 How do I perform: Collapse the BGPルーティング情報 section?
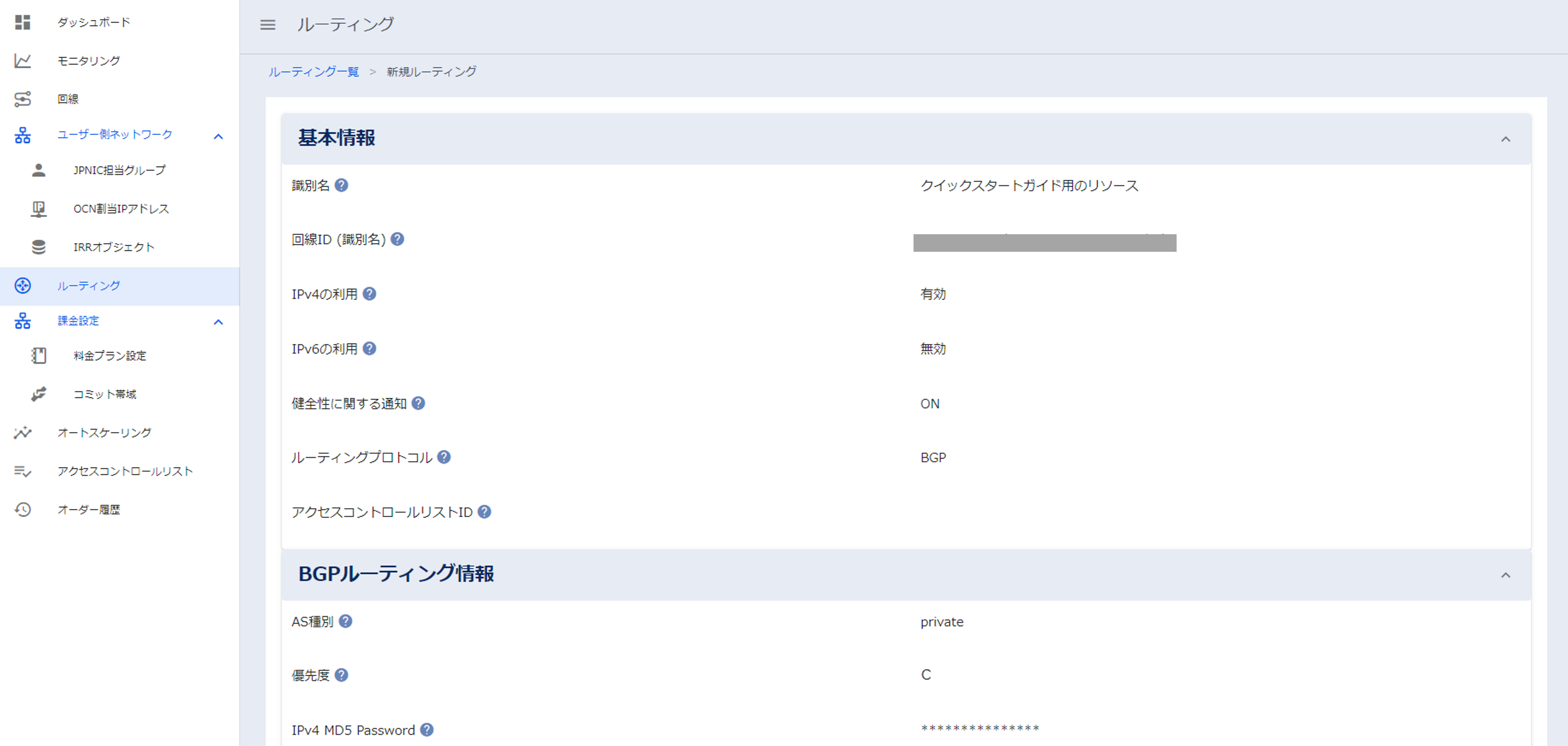1505,576
